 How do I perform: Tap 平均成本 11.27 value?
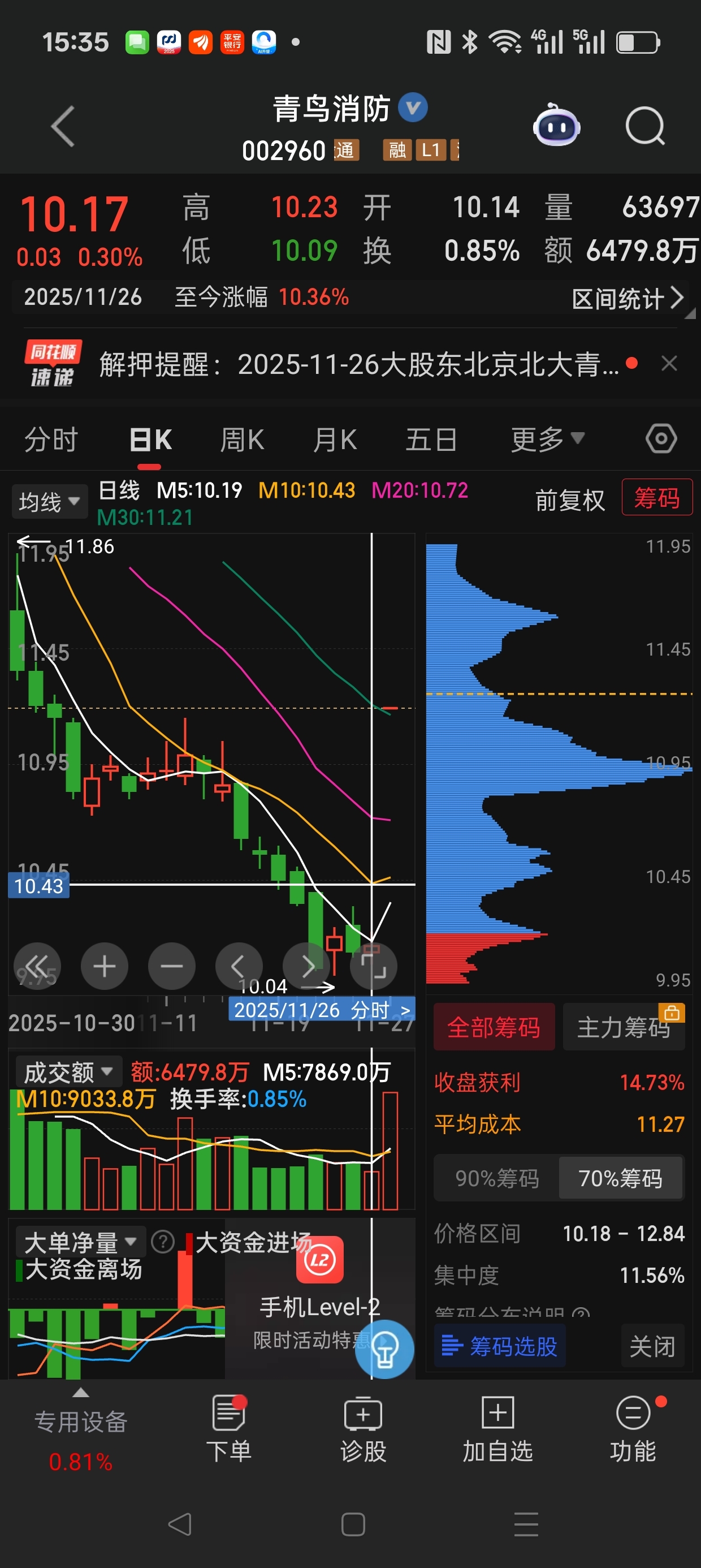660,1123
